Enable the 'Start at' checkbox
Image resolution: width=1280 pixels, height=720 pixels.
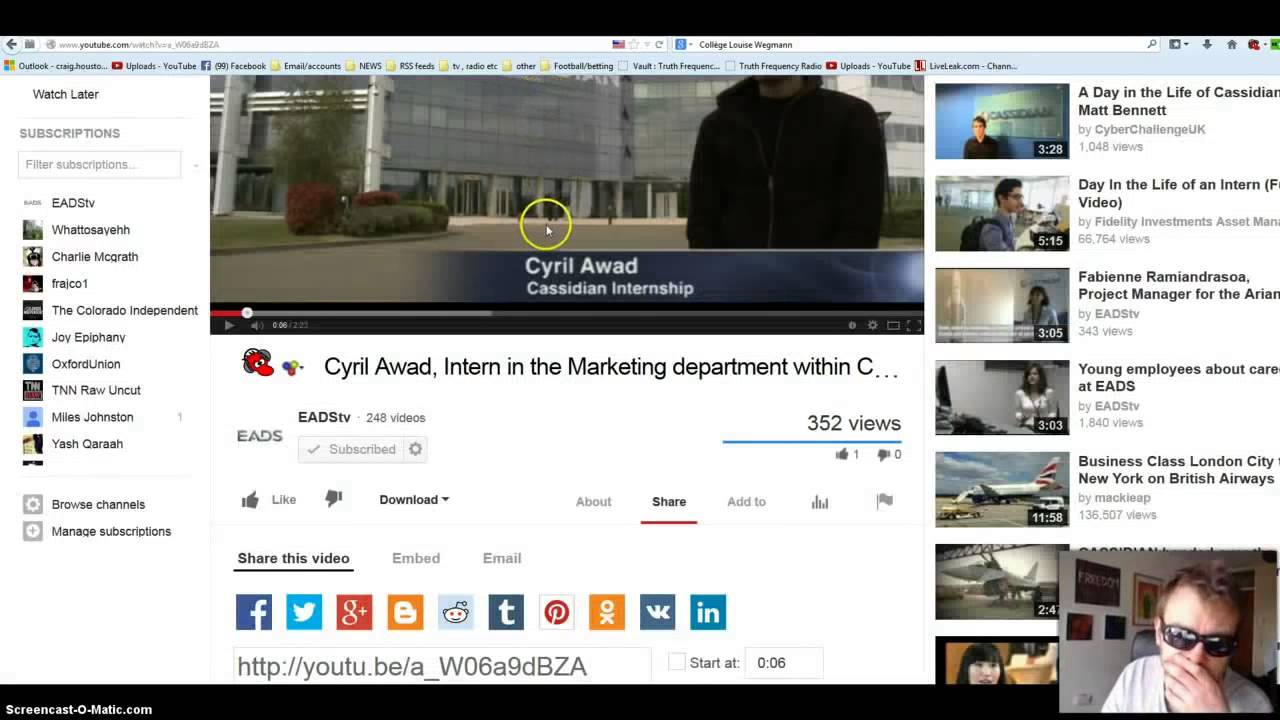click(x=677, y=662)
